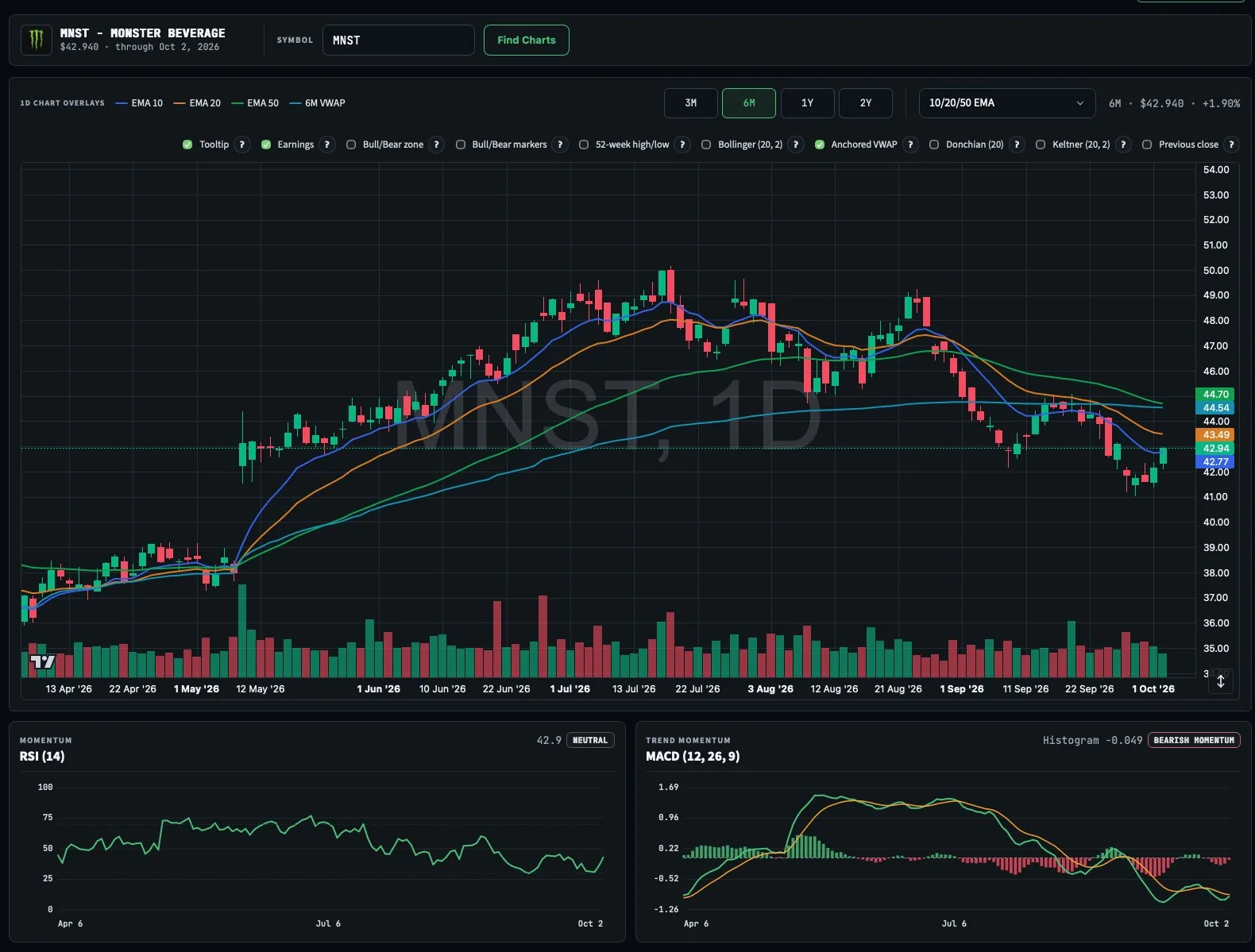
Task: Click the vertical scale resize arrow icon
Action: pos(1221,680)
